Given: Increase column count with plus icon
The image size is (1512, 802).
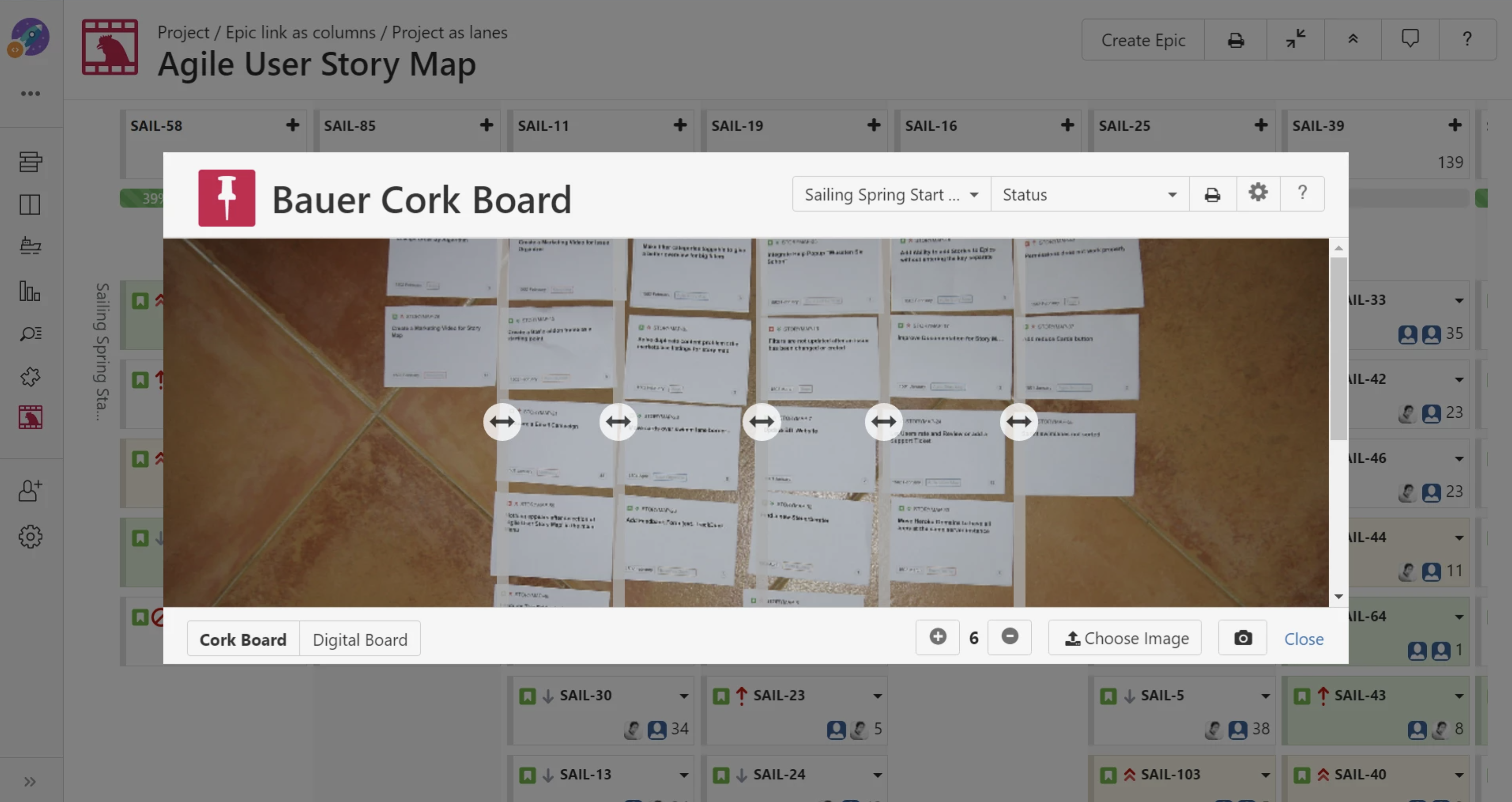Looking at the screenshot, I should coord(937,637).
